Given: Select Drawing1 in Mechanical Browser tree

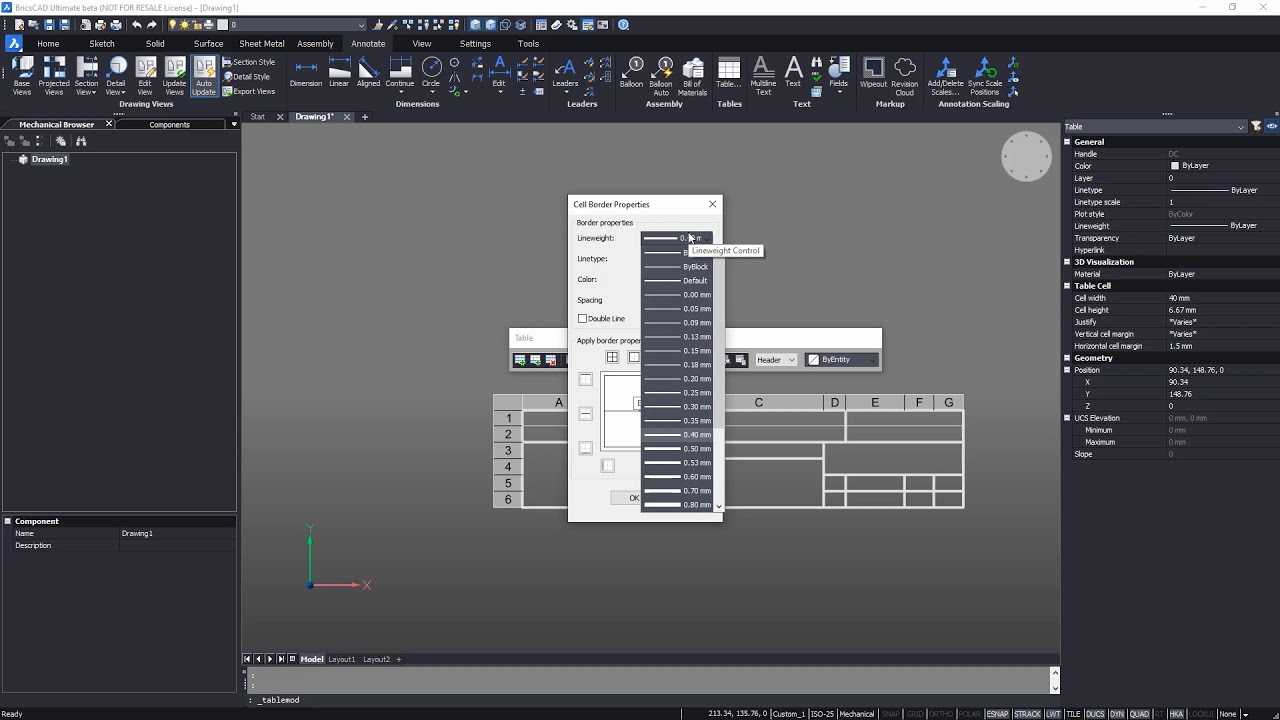Looking at the screenshot, I should pos(49,159).
